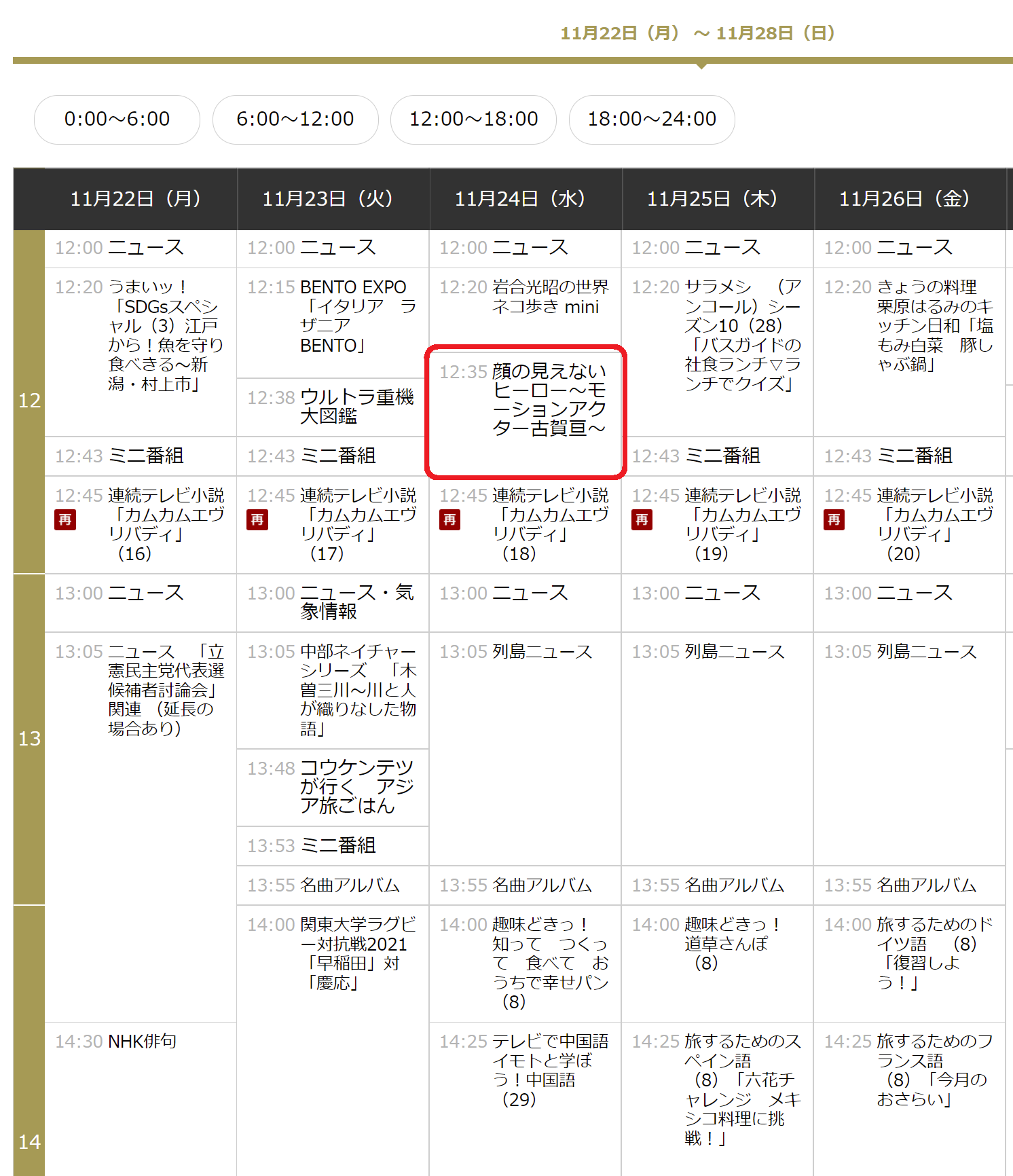Open 12:20 きょうの料理 on Friday
Screen dimensions: 1013x1176
pyautogui.click(x=934, y=326)
